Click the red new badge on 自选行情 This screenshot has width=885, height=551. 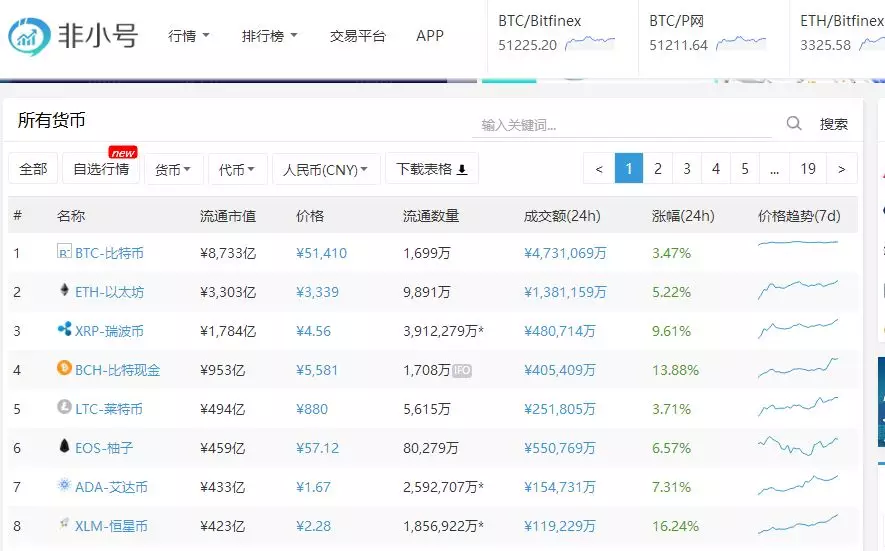tap(123, 152)
